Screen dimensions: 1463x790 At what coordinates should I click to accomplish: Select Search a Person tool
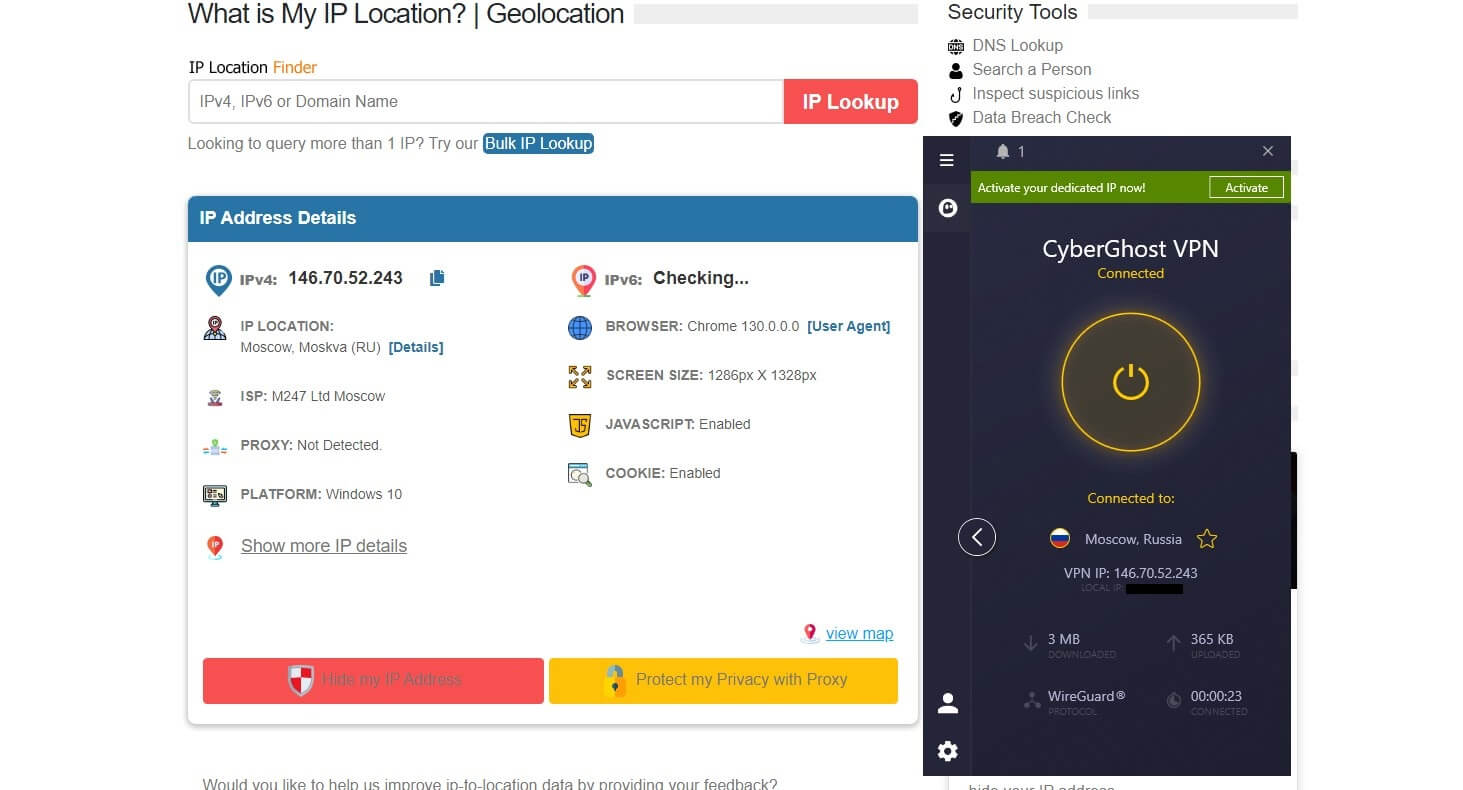tap(1031, 69)
